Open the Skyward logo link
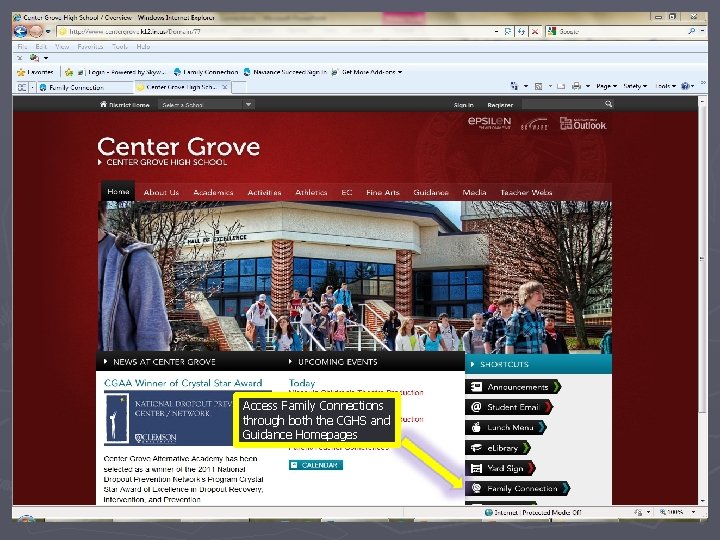This screenshot has height=540, width=720. point(534,124)
